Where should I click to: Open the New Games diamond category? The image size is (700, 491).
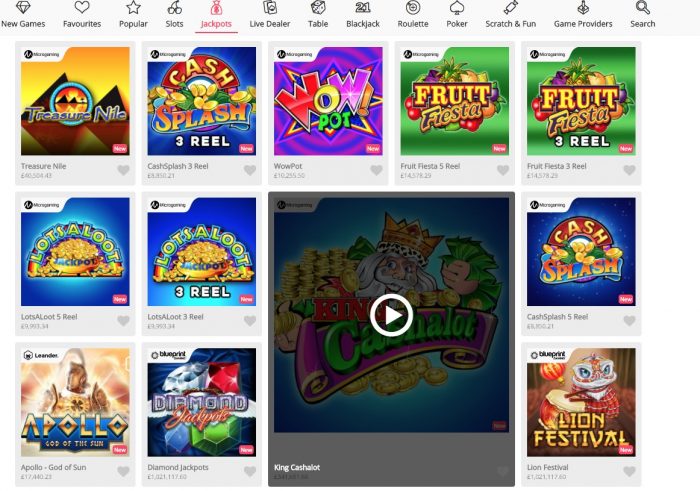[23, 15]
